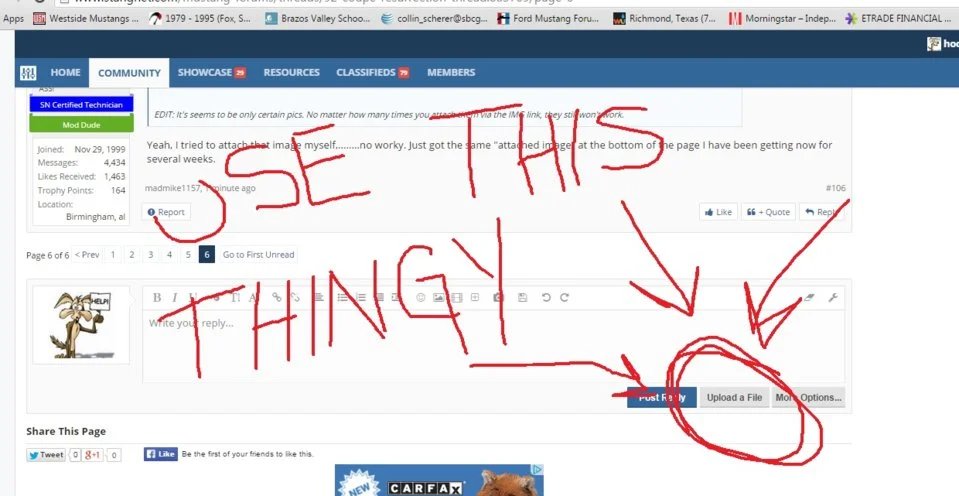Go to page 2 of the thread
This screenshot has width=959, height=496.
tap(131, 254)
